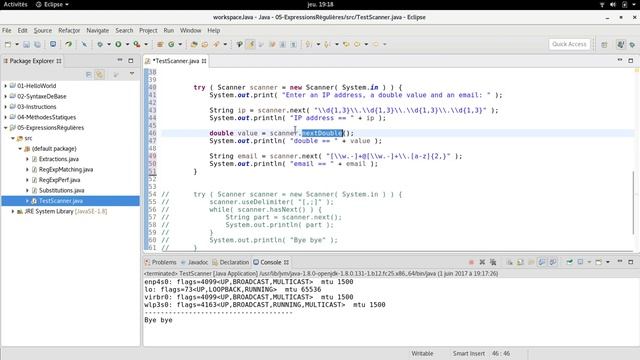
Task: Click the Debug toolbar icon
Action: [x=100, y=44]
